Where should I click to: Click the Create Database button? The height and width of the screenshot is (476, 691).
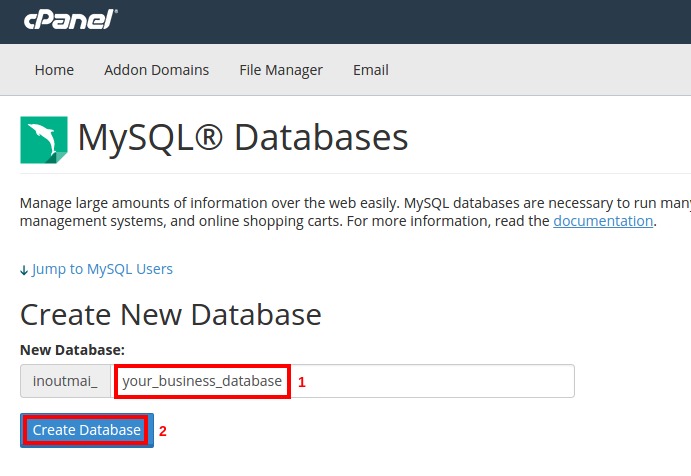click(x=87, y=430)
